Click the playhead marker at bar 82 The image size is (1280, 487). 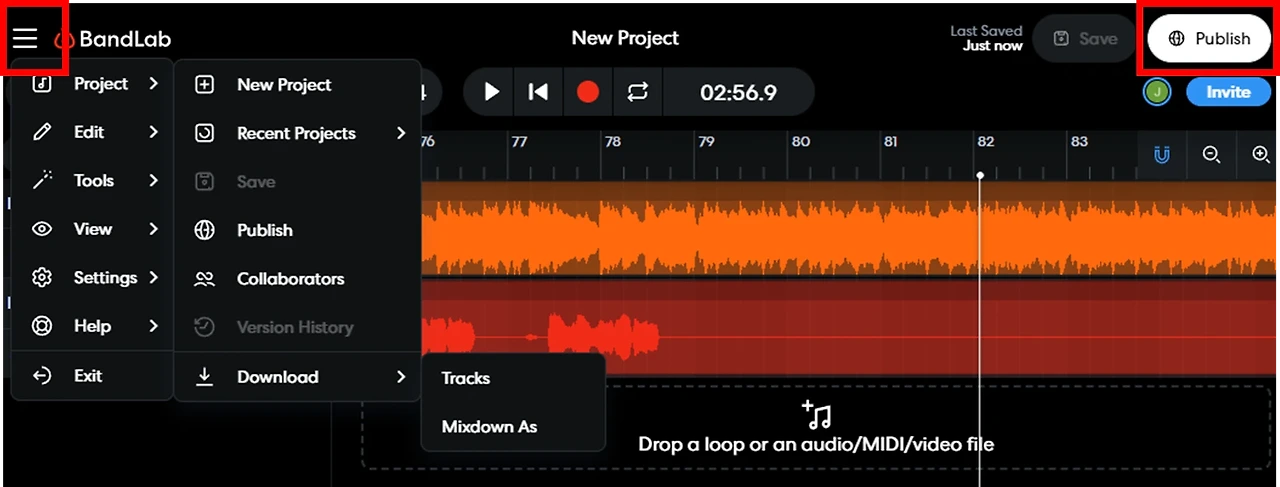point(980,175)
